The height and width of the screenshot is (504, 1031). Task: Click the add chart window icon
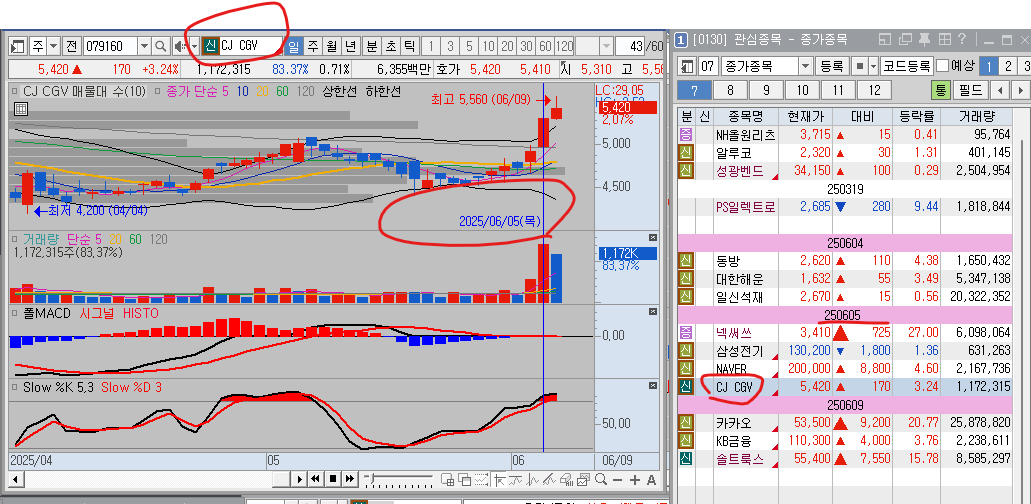click(448, 480)
